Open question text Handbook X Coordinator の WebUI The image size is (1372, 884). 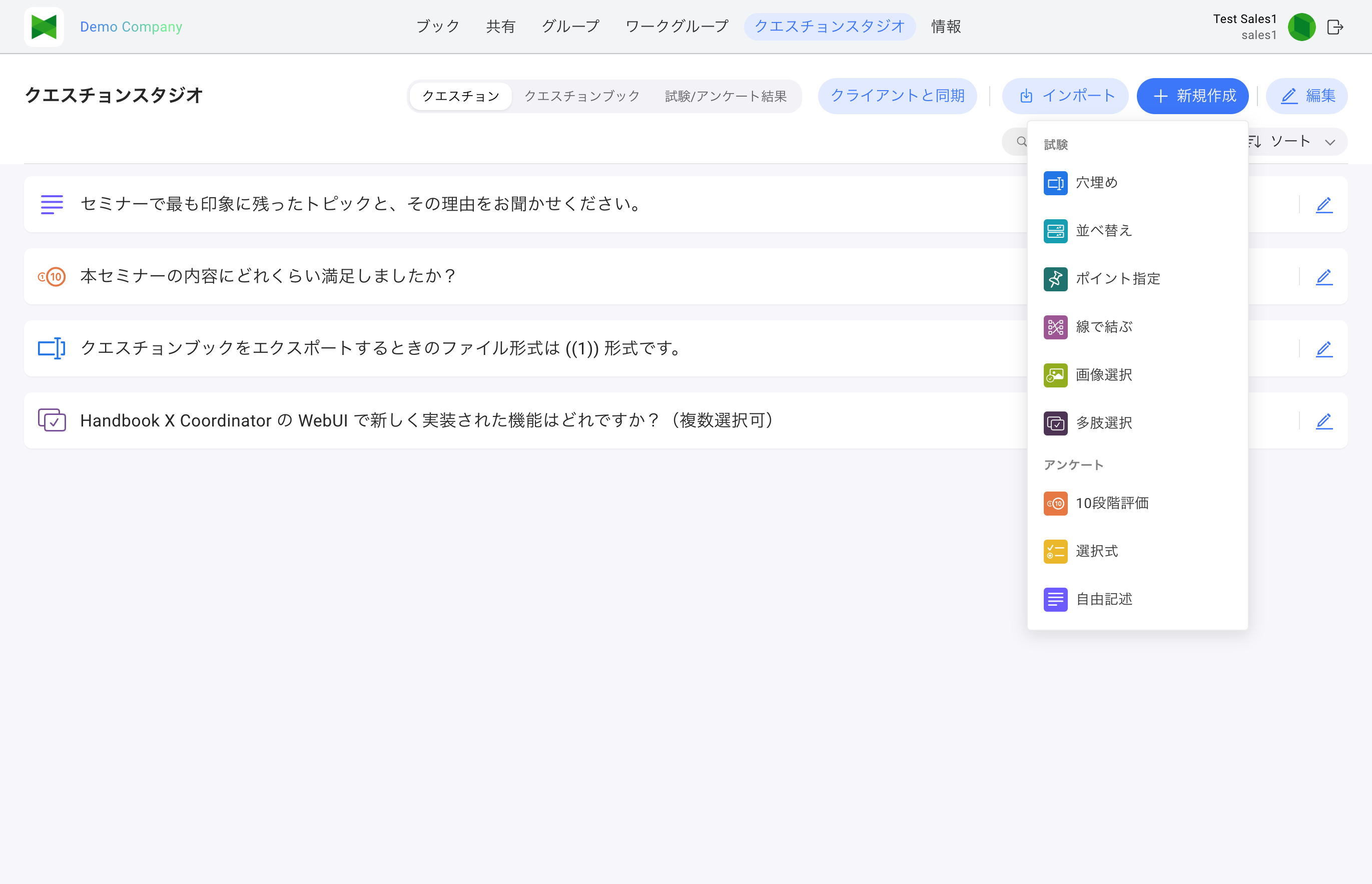click(429, 421)
